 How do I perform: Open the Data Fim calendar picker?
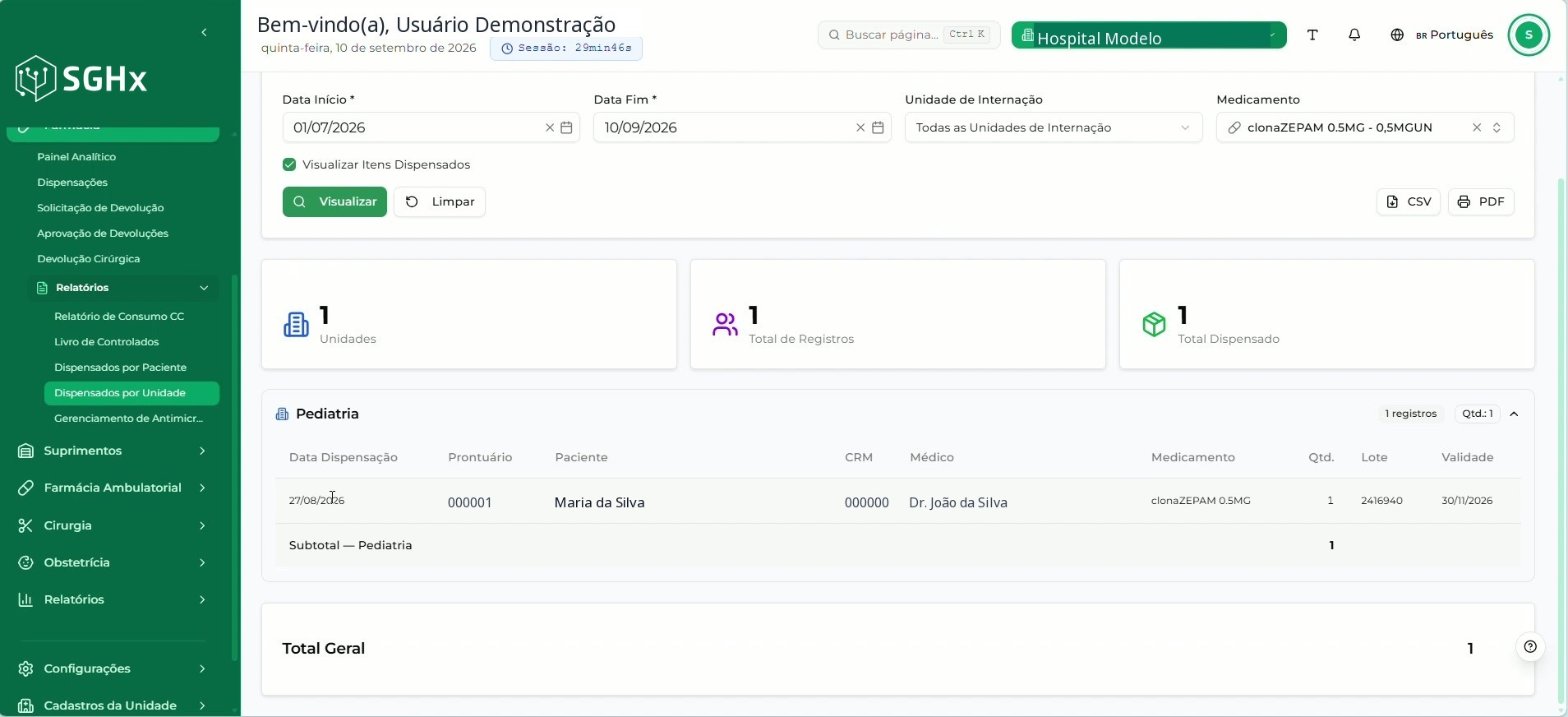878,127
